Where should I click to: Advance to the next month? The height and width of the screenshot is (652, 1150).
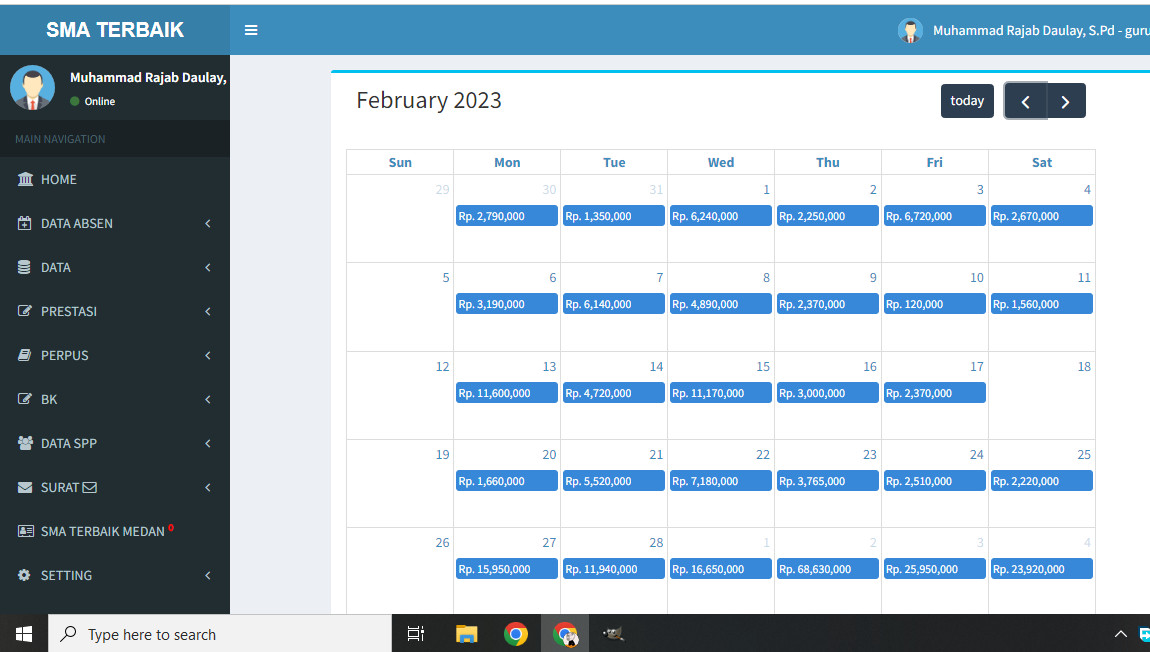click(1065, 101)
